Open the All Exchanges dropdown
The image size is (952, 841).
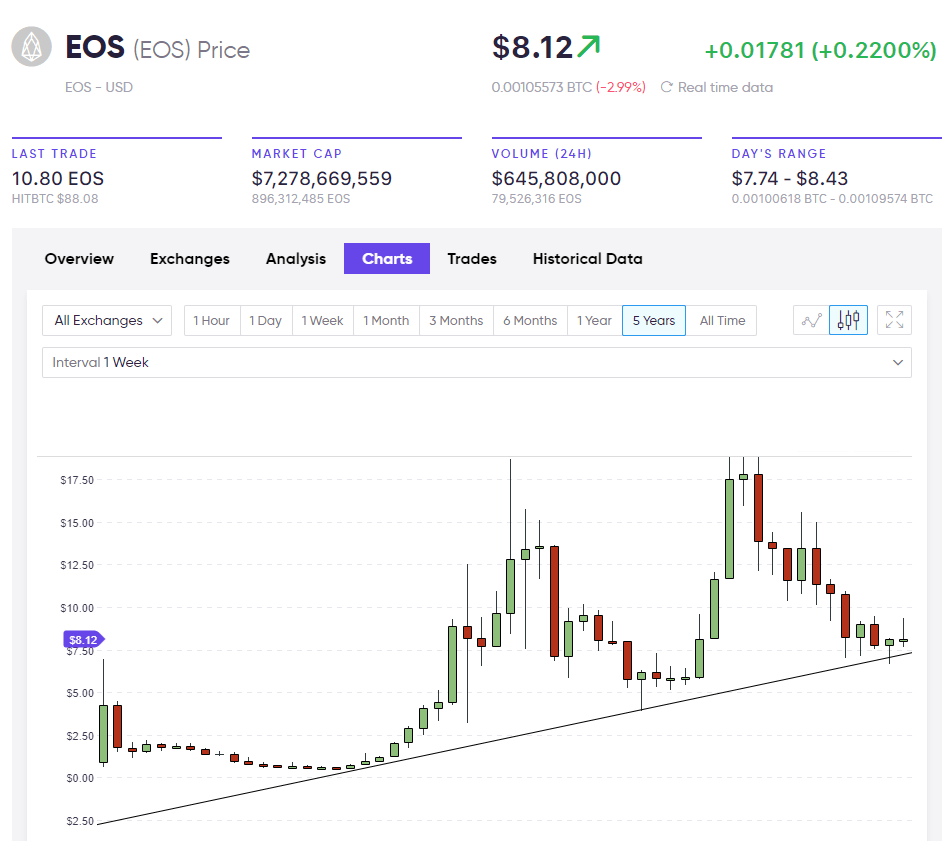coord(107,320)
